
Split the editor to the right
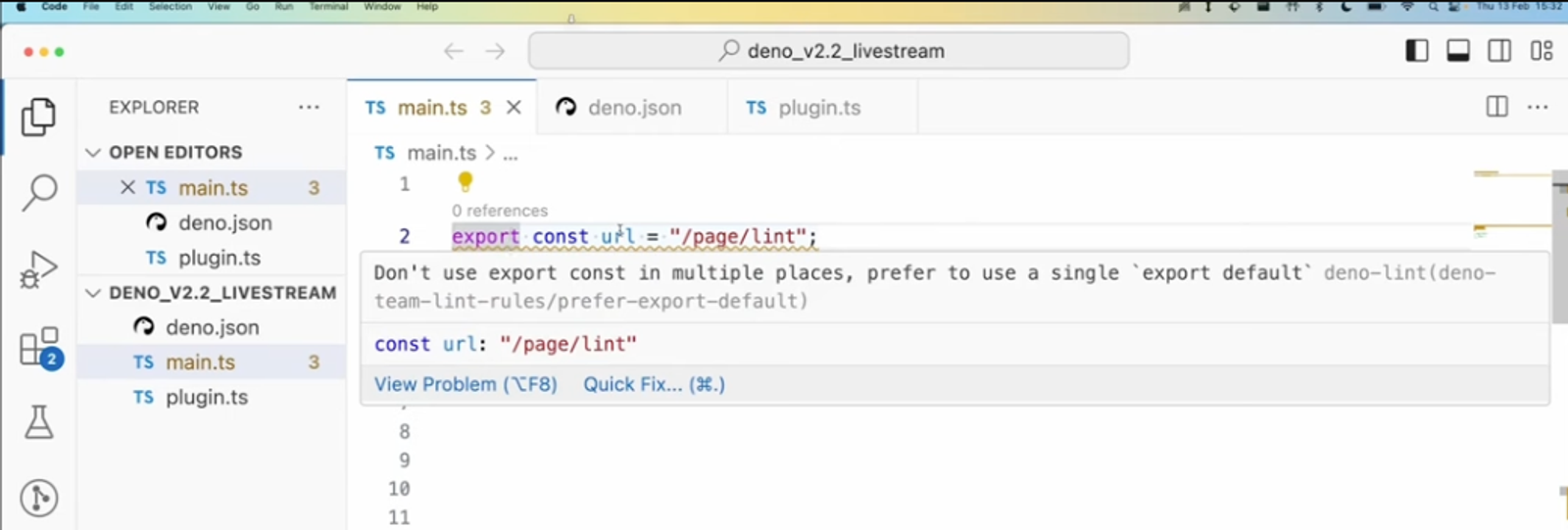1496,107
